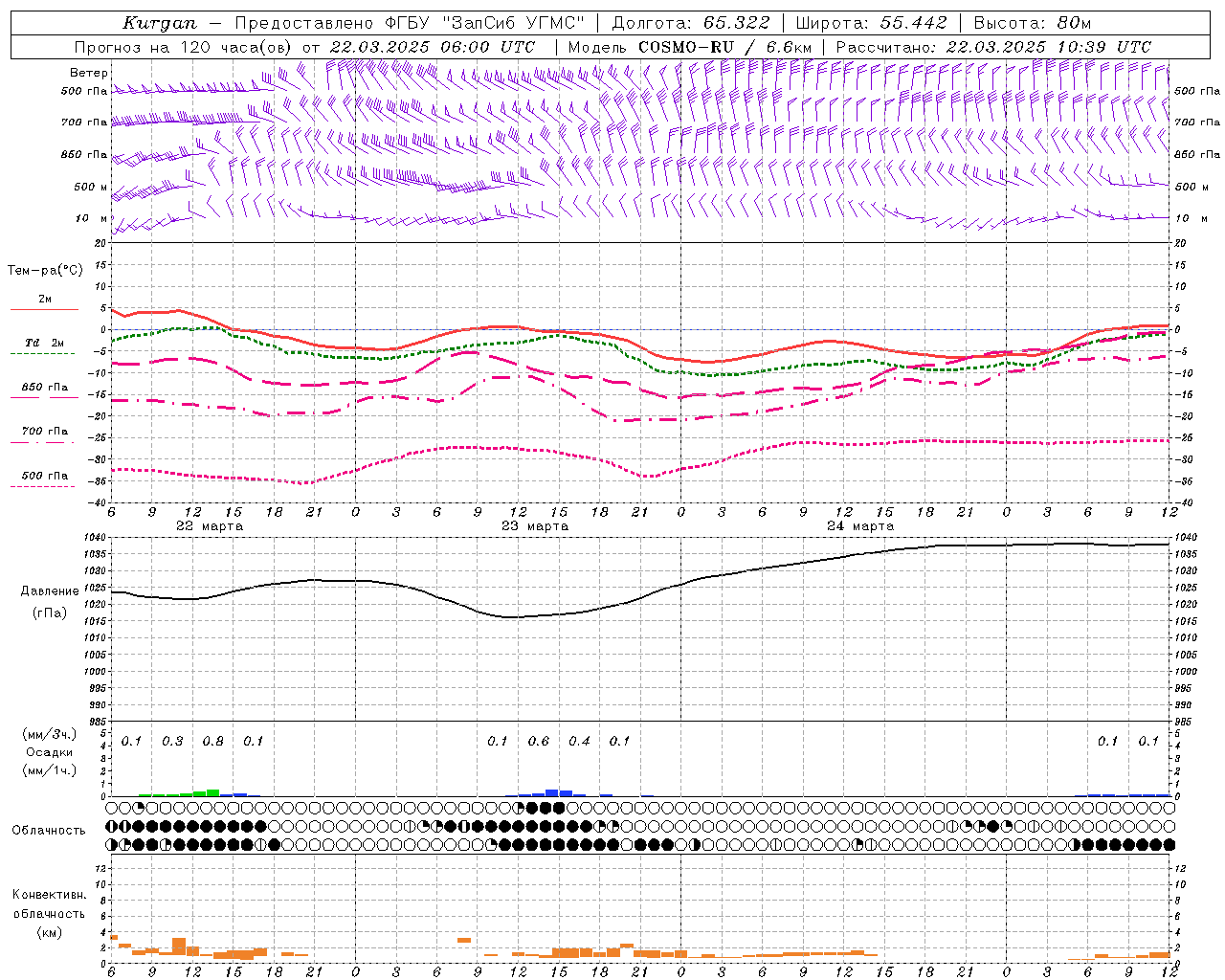Click the "Td 2м" dew point legend entry
The height and width of the screenshot is (980, 1225).
click(45, 343)
